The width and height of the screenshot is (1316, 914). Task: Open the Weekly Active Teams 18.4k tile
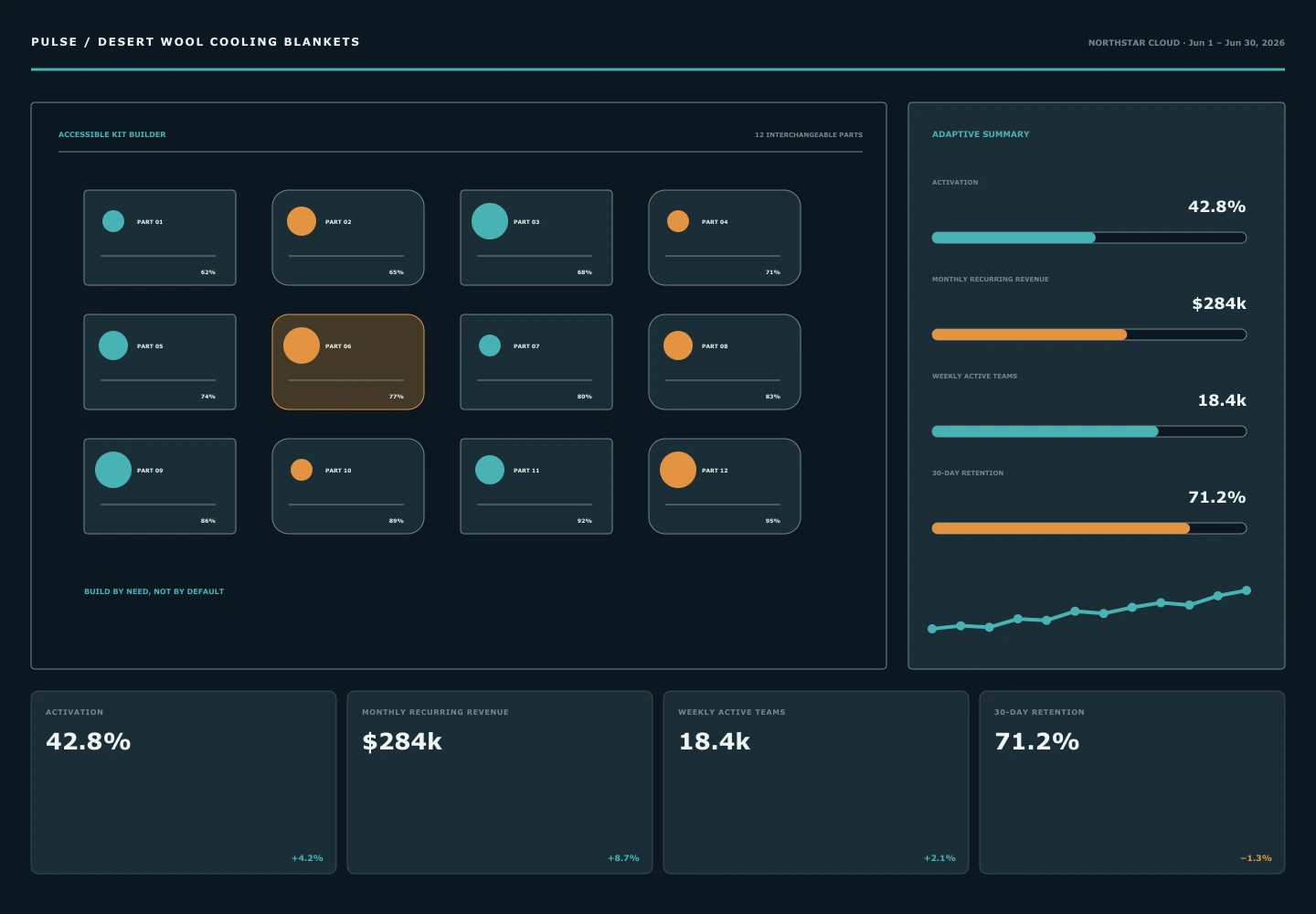tap(816, 782)
